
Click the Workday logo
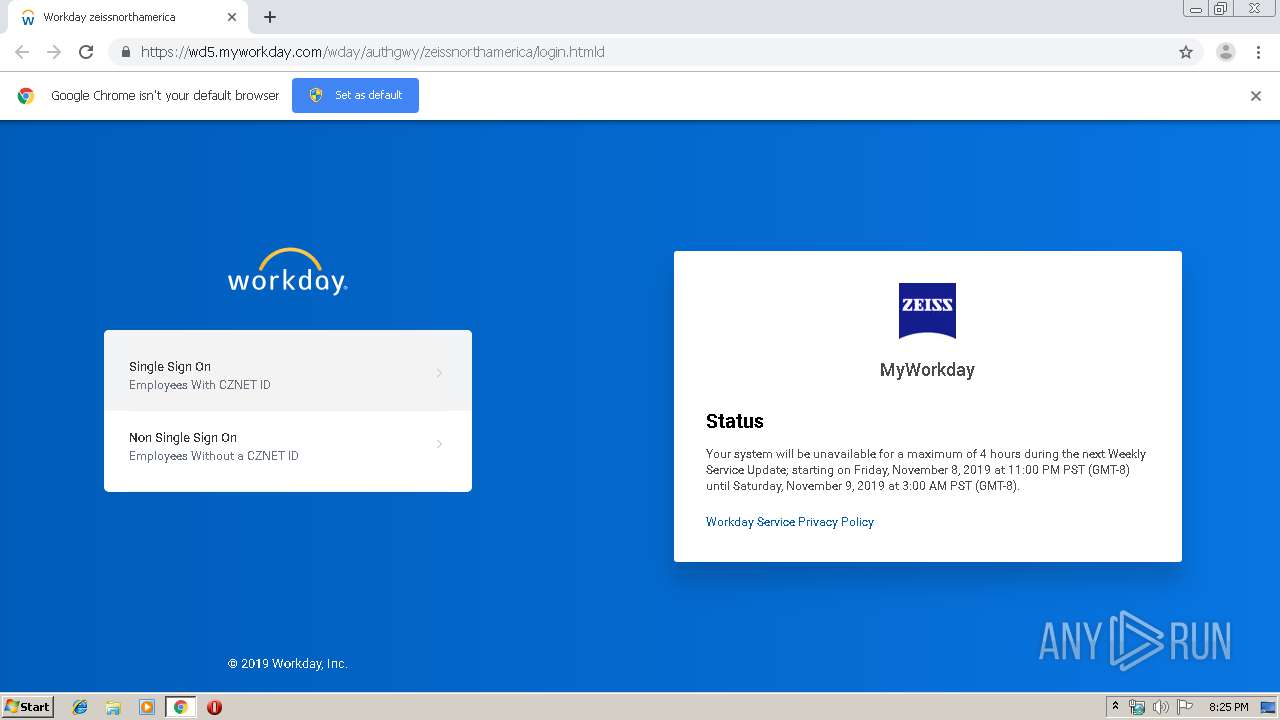click(288, 271)
